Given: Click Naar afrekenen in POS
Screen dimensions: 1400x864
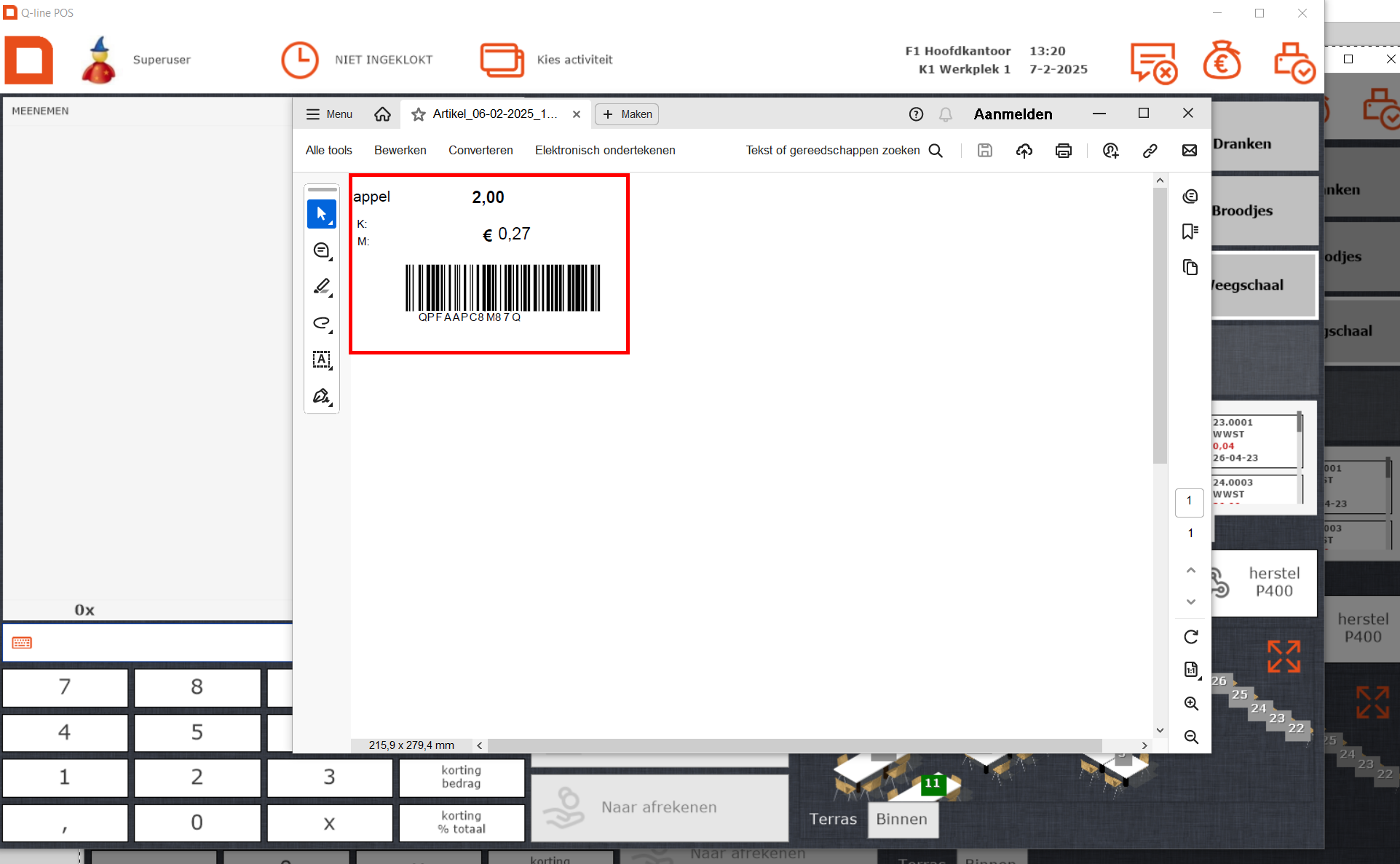Looking at the screenshot, I should (660, 807).
